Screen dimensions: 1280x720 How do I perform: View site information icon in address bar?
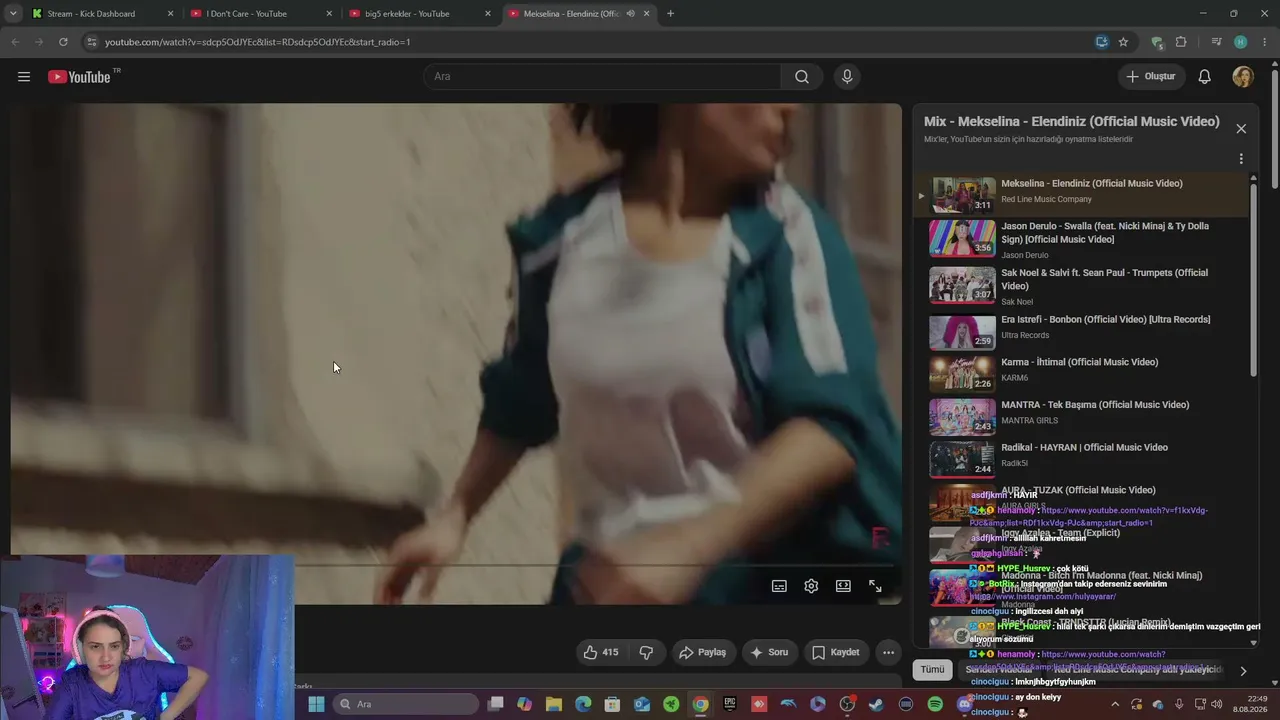tap(91, 42)
